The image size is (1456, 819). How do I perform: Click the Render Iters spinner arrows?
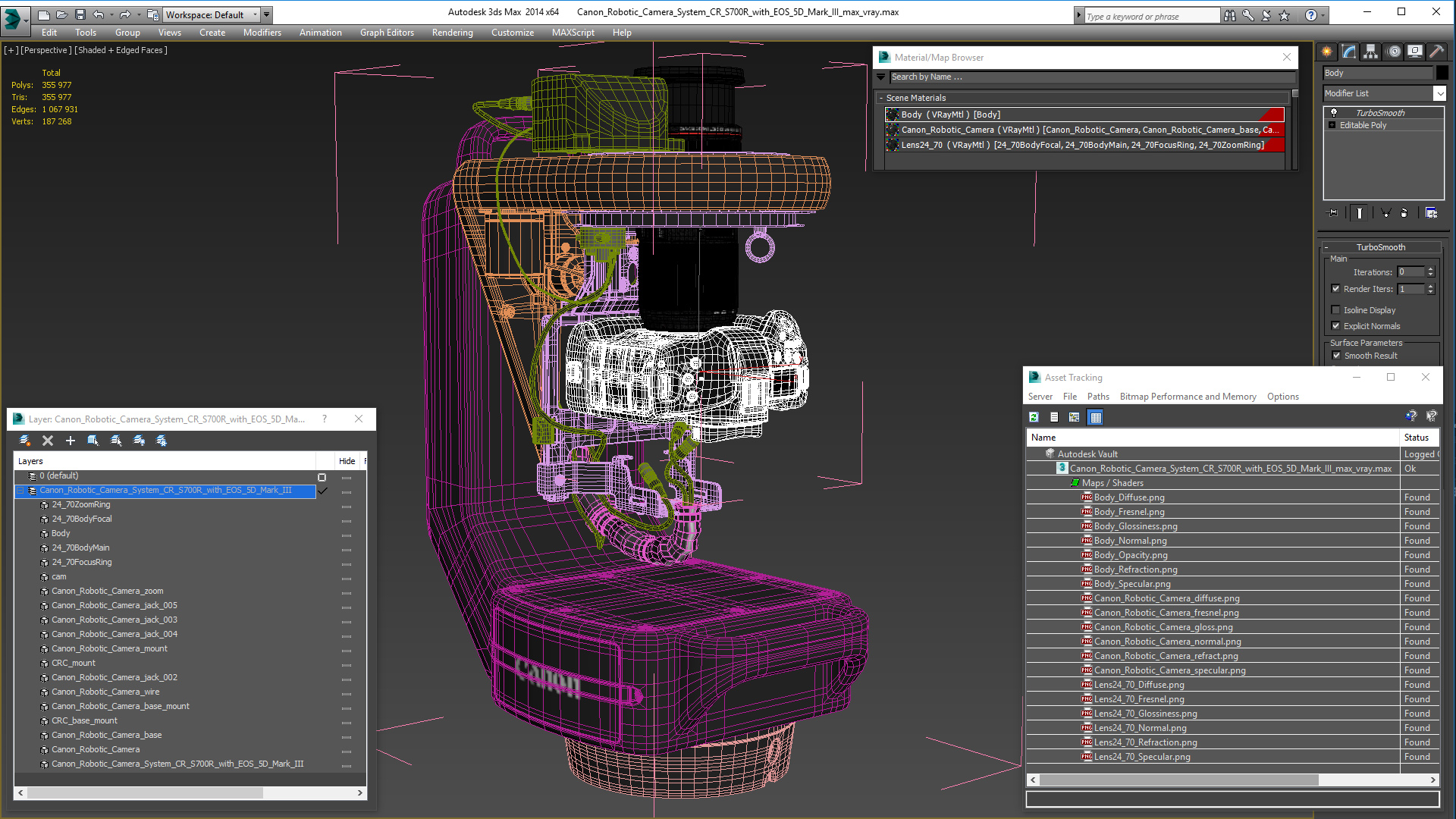(1430, 289)
